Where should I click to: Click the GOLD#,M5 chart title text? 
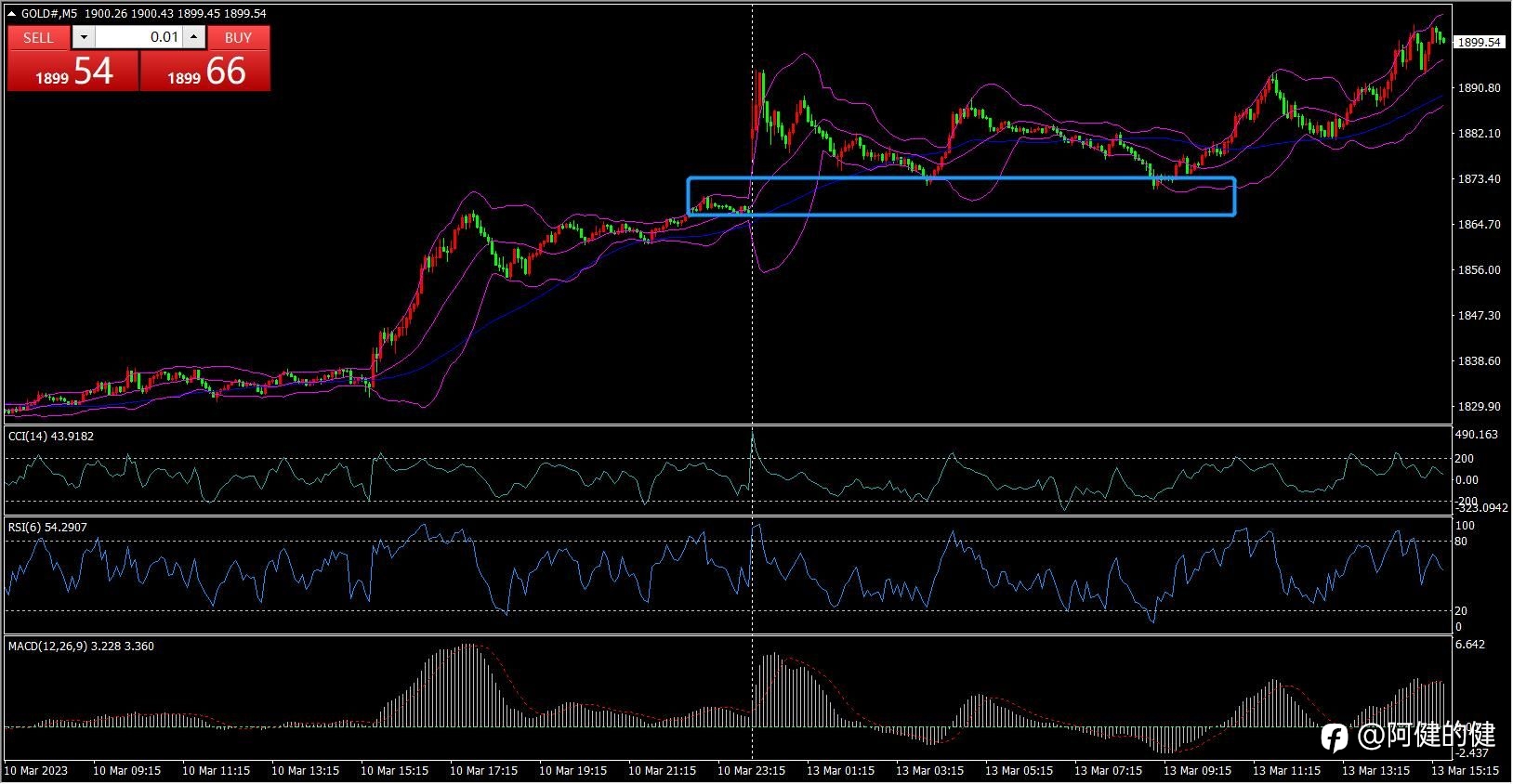point(50,14)
